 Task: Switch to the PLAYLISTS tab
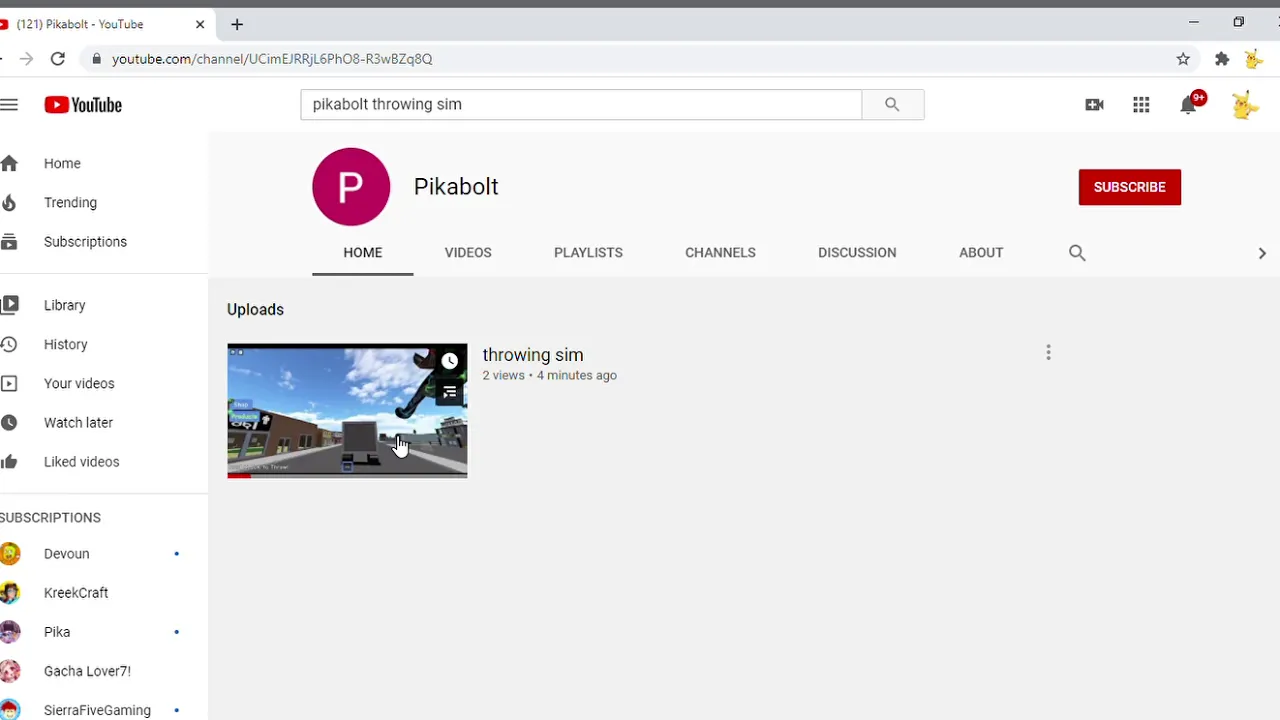coord(588,253)
